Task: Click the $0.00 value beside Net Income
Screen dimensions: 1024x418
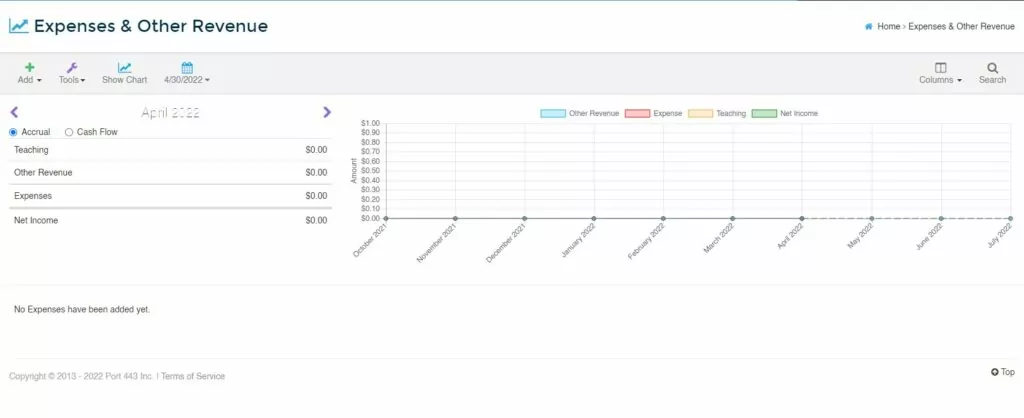Action: (316, 220)
